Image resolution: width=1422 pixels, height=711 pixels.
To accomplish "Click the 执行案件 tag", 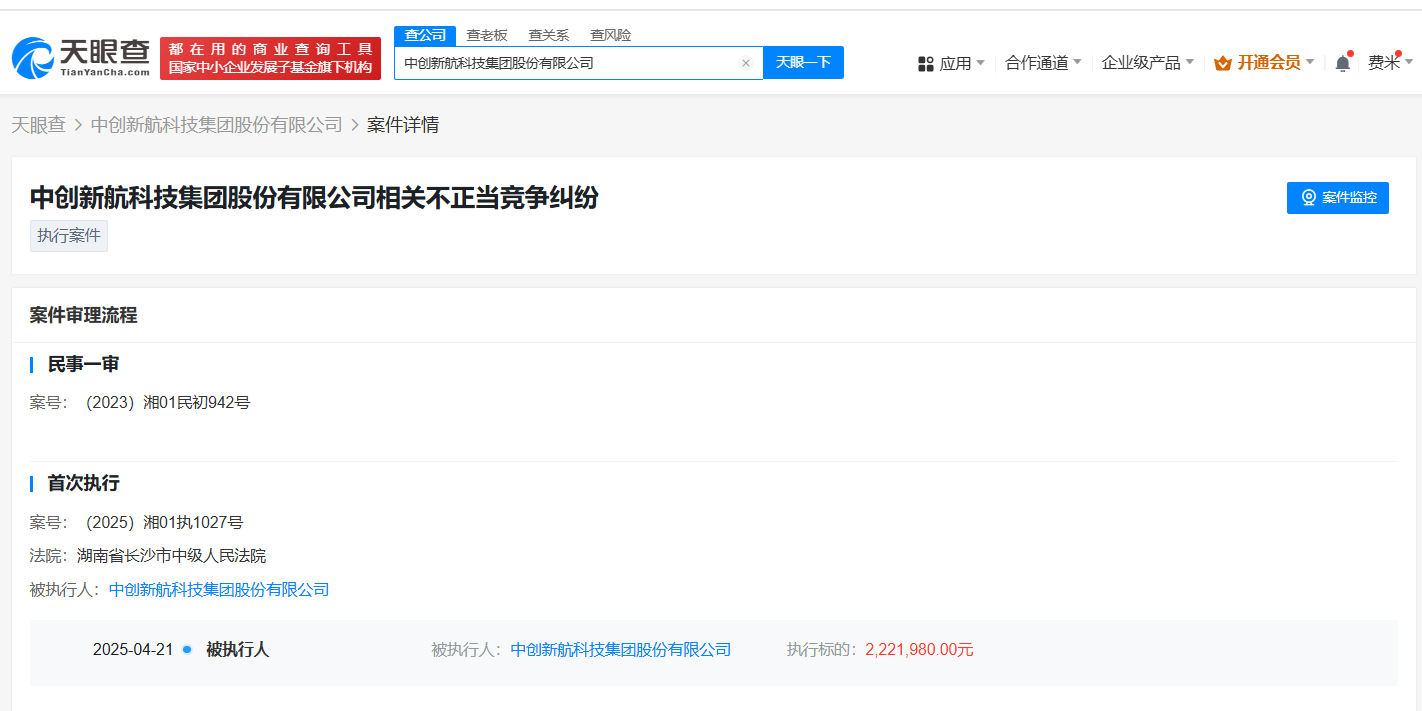I will click(x=69, y=236).
